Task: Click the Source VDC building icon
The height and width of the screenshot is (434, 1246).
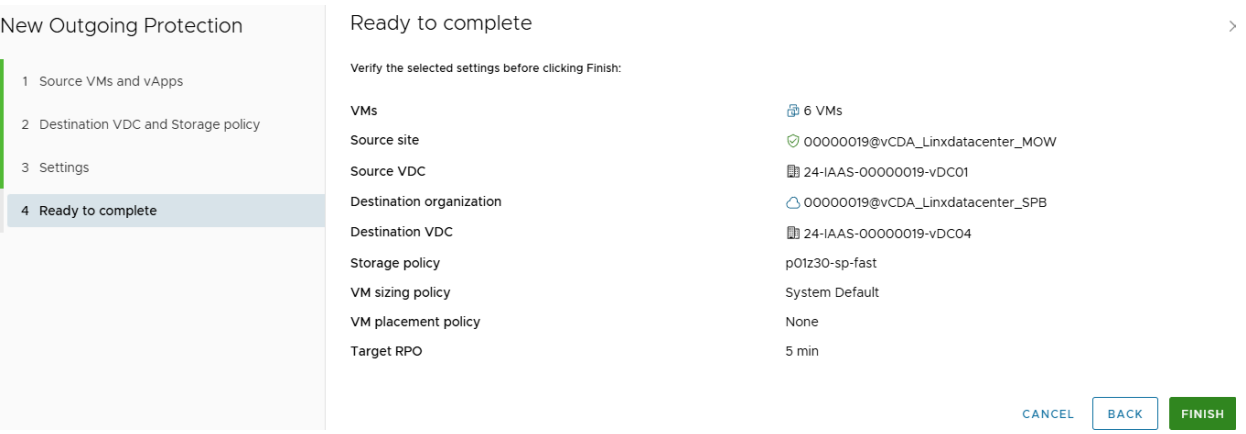Action: point(792,171)
